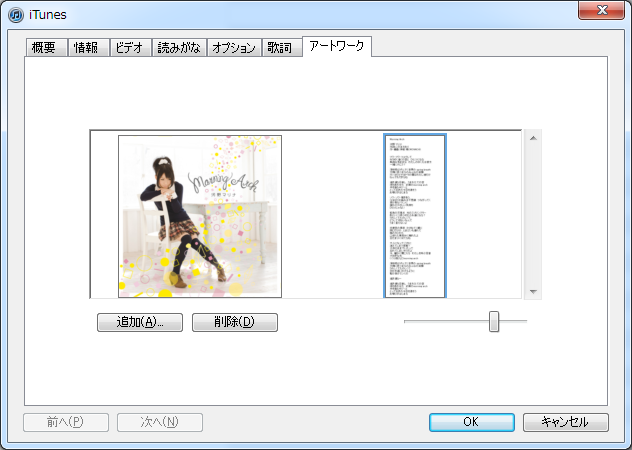Select the アートワーク tab
This screenshot has height=450, width=632.
pos(337,46)
